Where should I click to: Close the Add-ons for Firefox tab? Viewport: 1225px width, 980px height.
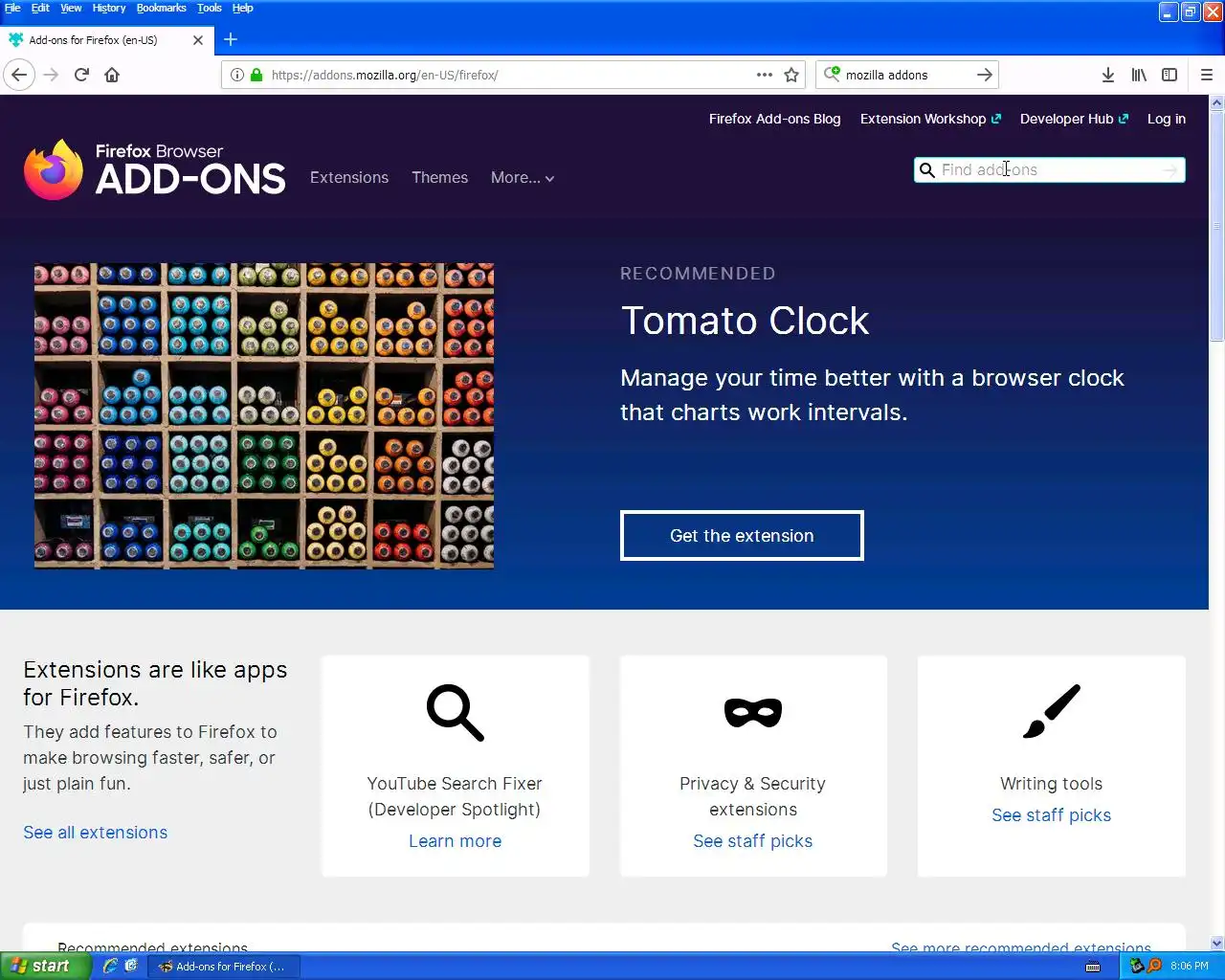coord(198,40)
